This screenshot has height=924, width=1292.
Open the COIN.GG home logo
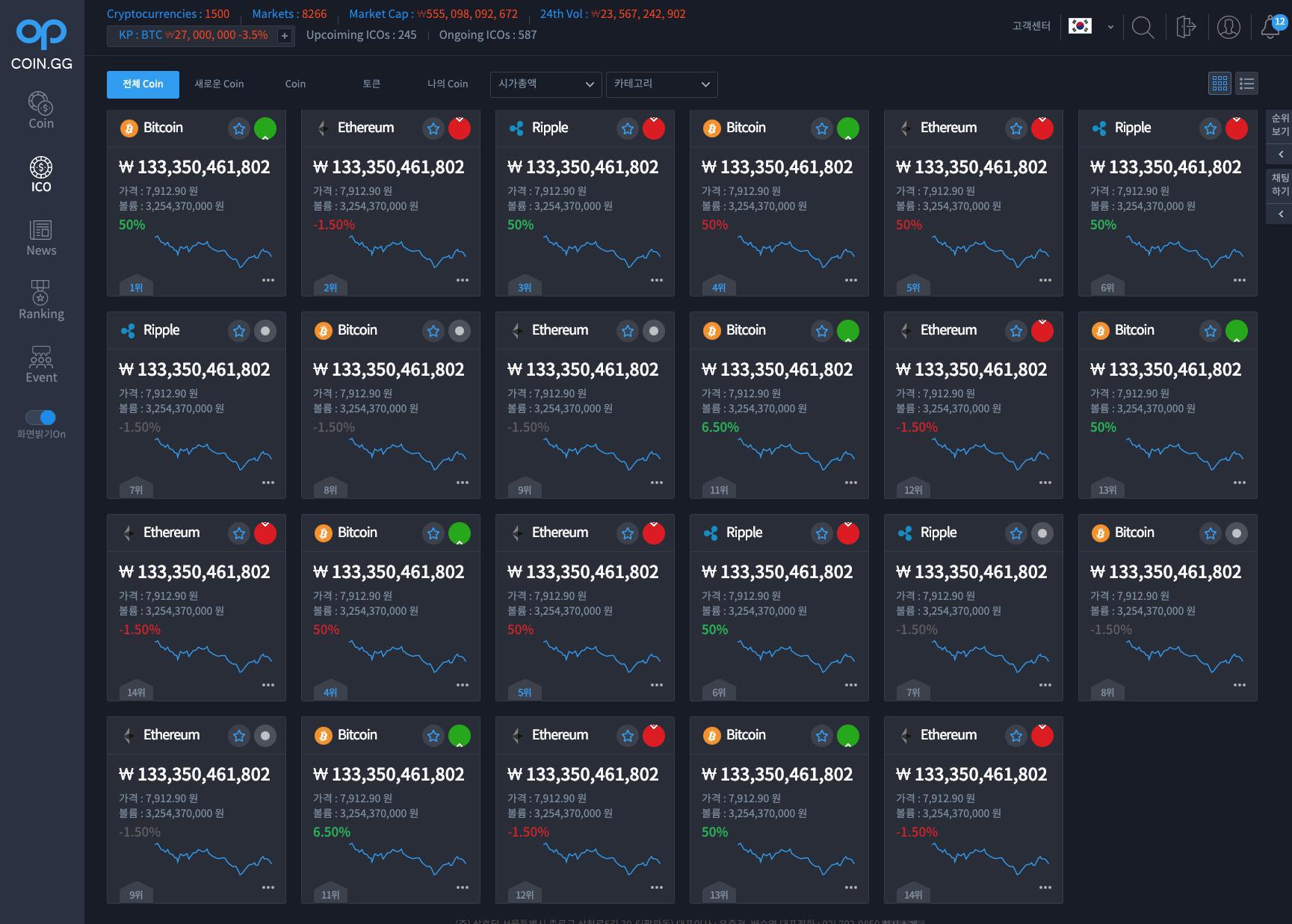(42, 44)
